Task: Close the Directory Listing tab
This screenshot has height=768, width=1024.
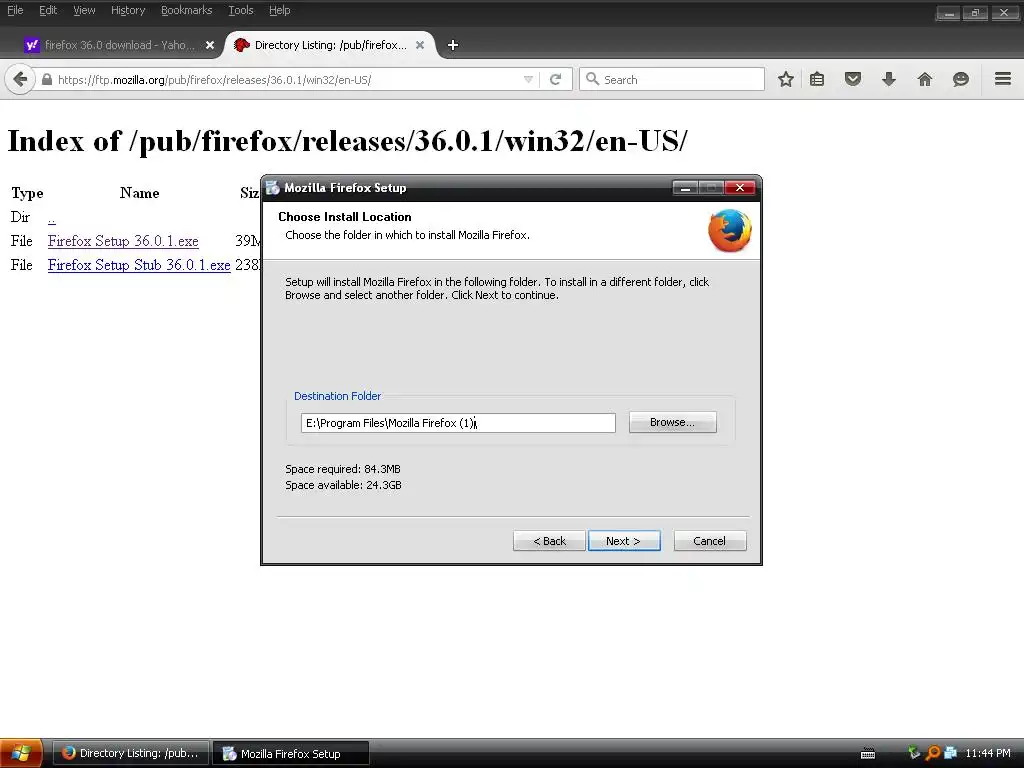Action: point(420,45)
